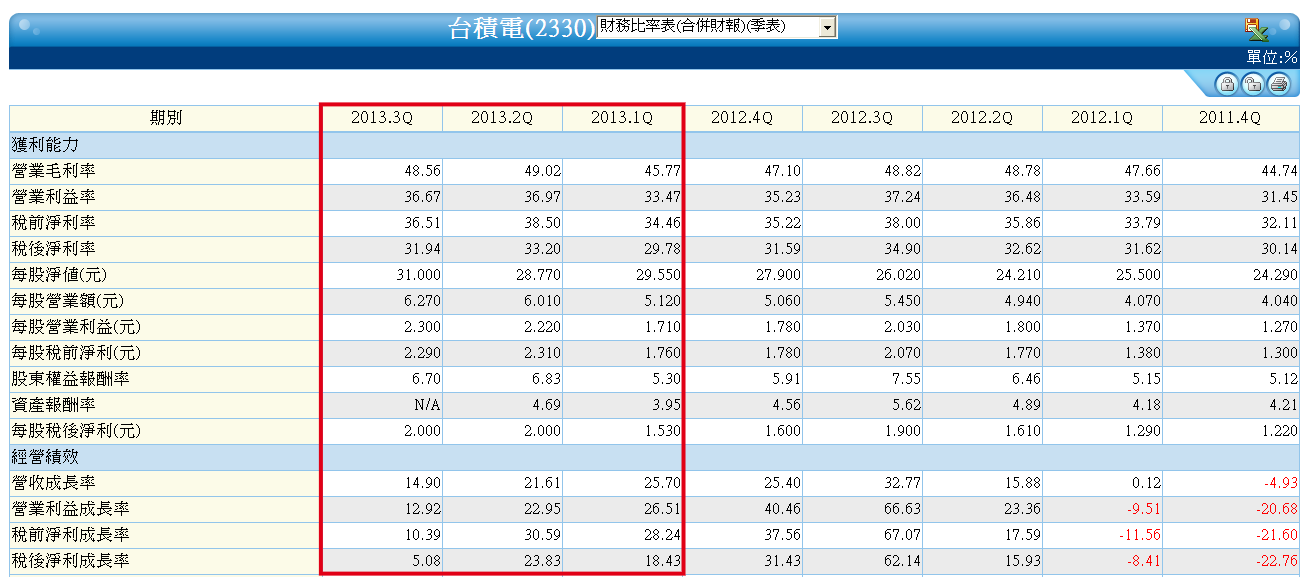This screenshot has width=1312, height=577.
Task: Select the 期別 header cell
Action: (x=166, y=118)
